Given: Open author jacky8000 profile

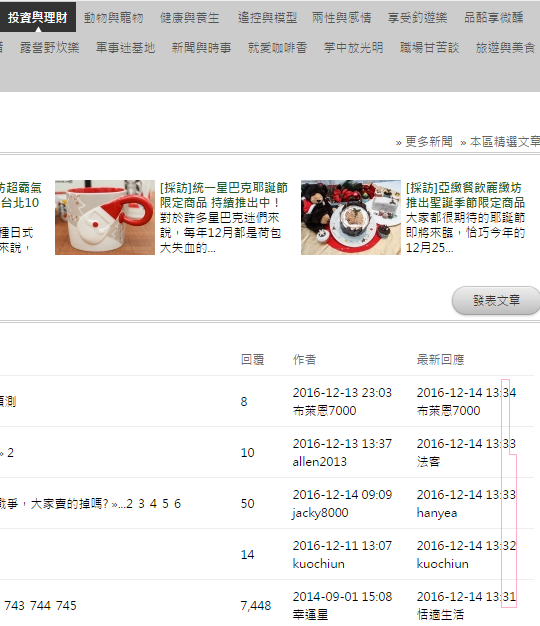Looking at the screenshot, I should click(x=320, y=513).
